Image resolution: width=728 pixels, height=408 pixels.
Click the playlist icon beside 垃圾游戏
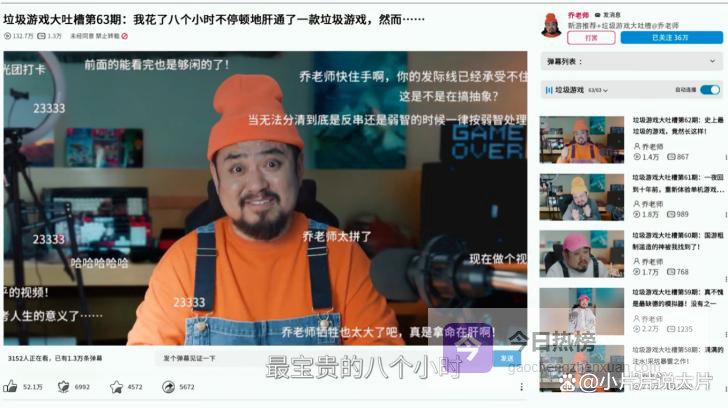[x=549, y=90]
